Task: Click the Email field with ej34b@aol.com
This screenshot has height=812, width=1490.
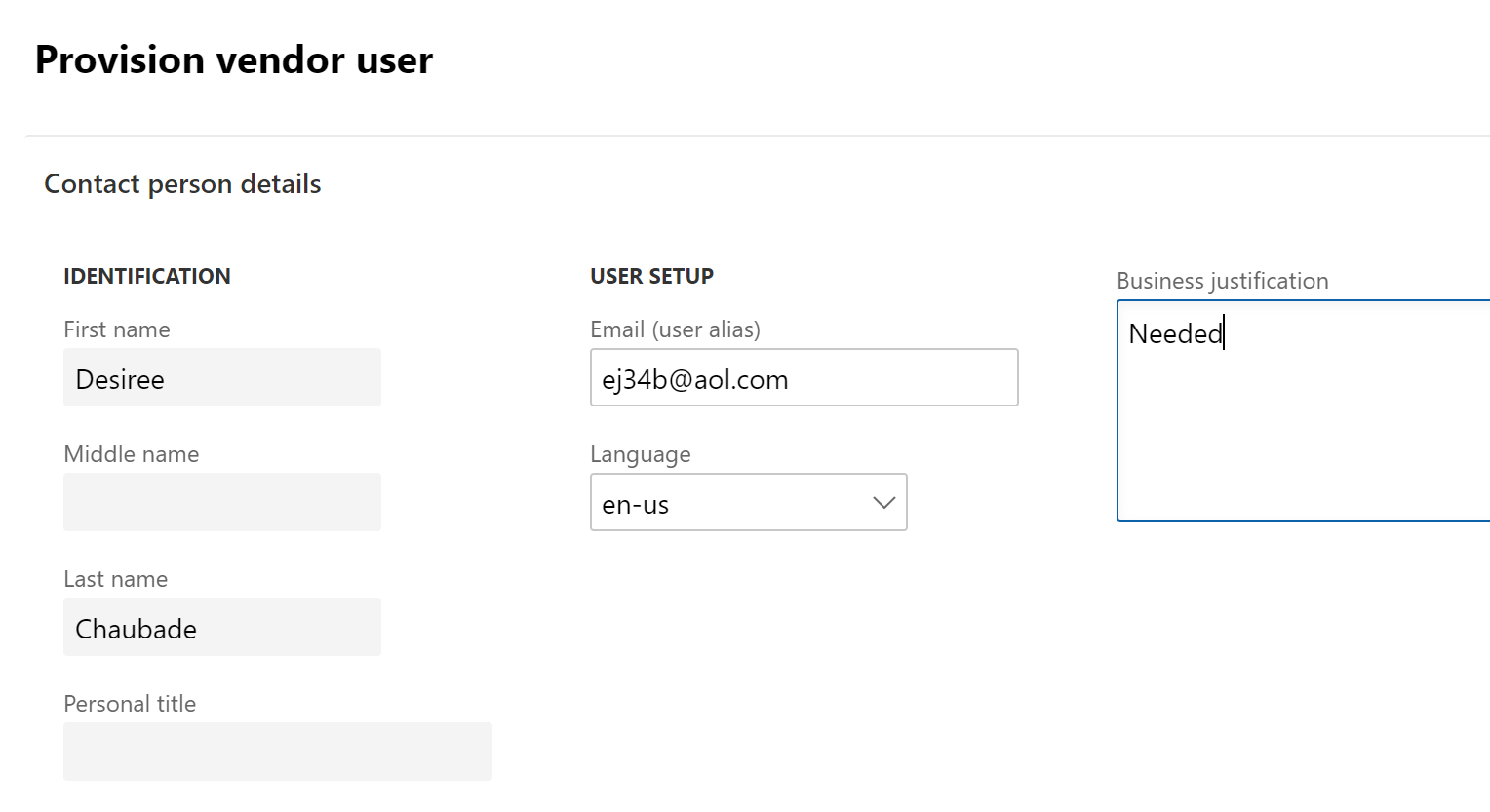Action: pos(804,378)
